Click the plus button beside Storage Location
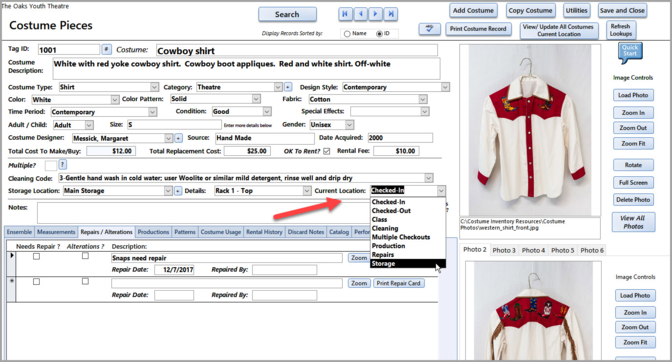Screen dimensions: 672x362 (x=178, y=191)
